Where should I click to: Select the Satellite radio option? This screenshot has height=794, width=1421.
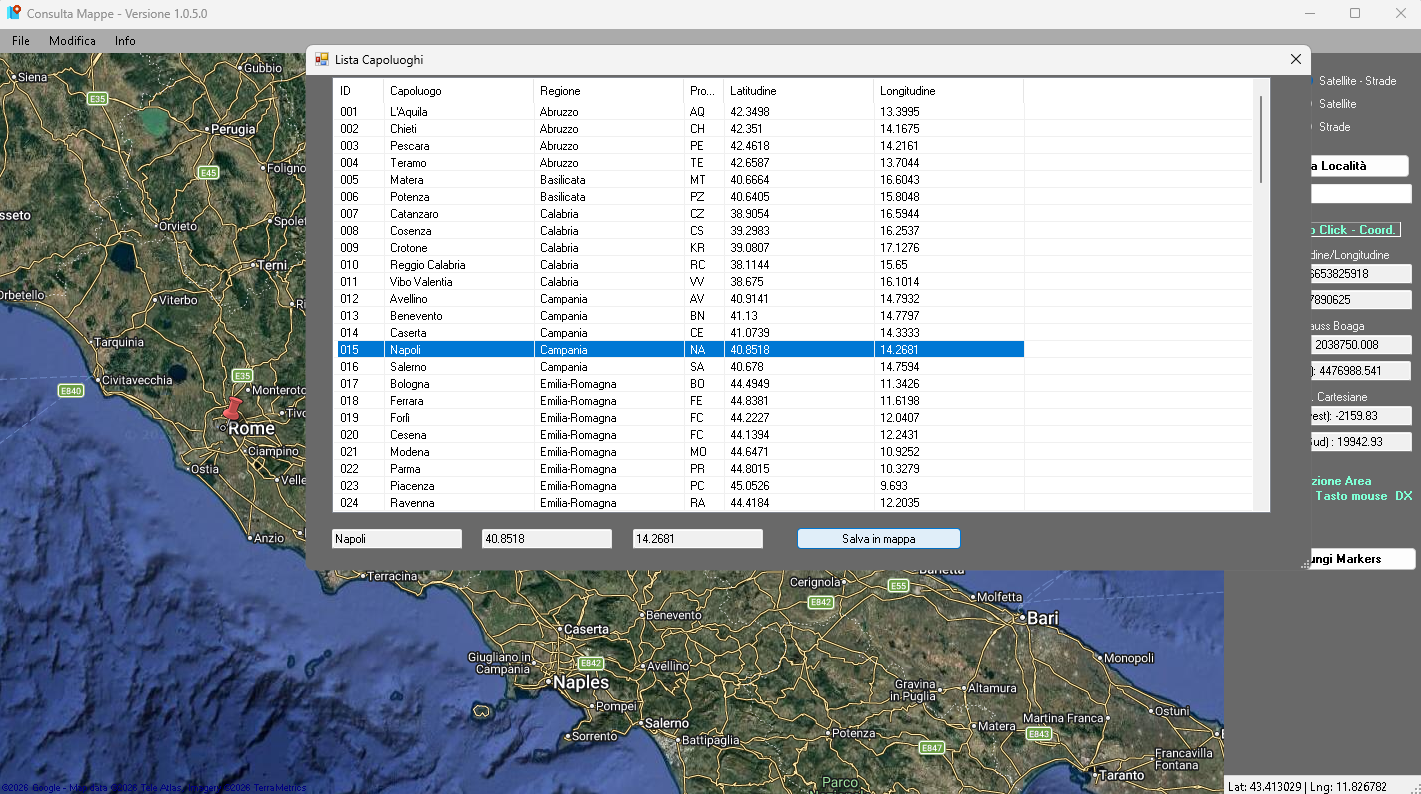coord(1337,104)
